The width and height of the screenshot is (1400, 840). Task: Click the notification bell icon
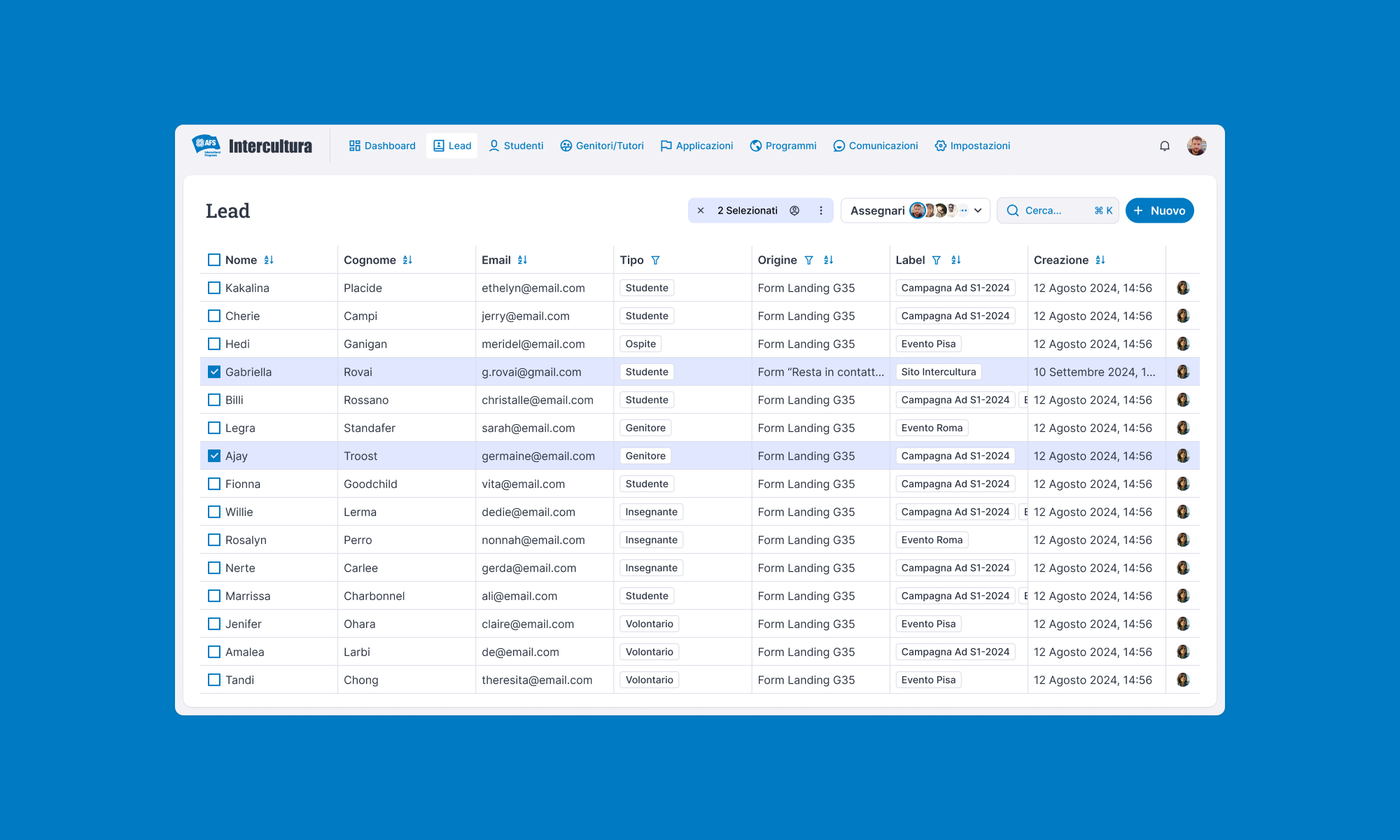pos(1164,146)
